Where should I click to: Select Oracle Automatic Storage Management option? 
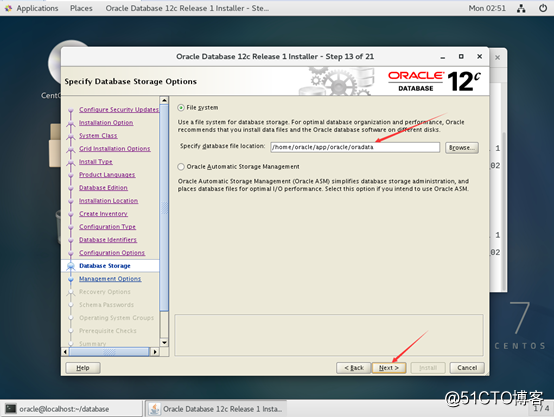[181, 166]
